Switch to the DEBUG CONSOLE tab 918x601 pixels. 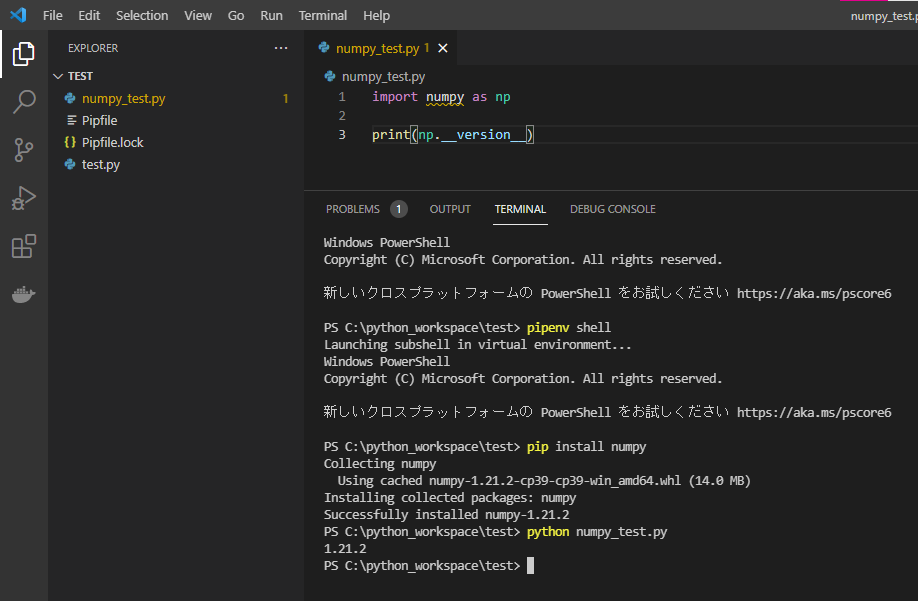[612, 209]
